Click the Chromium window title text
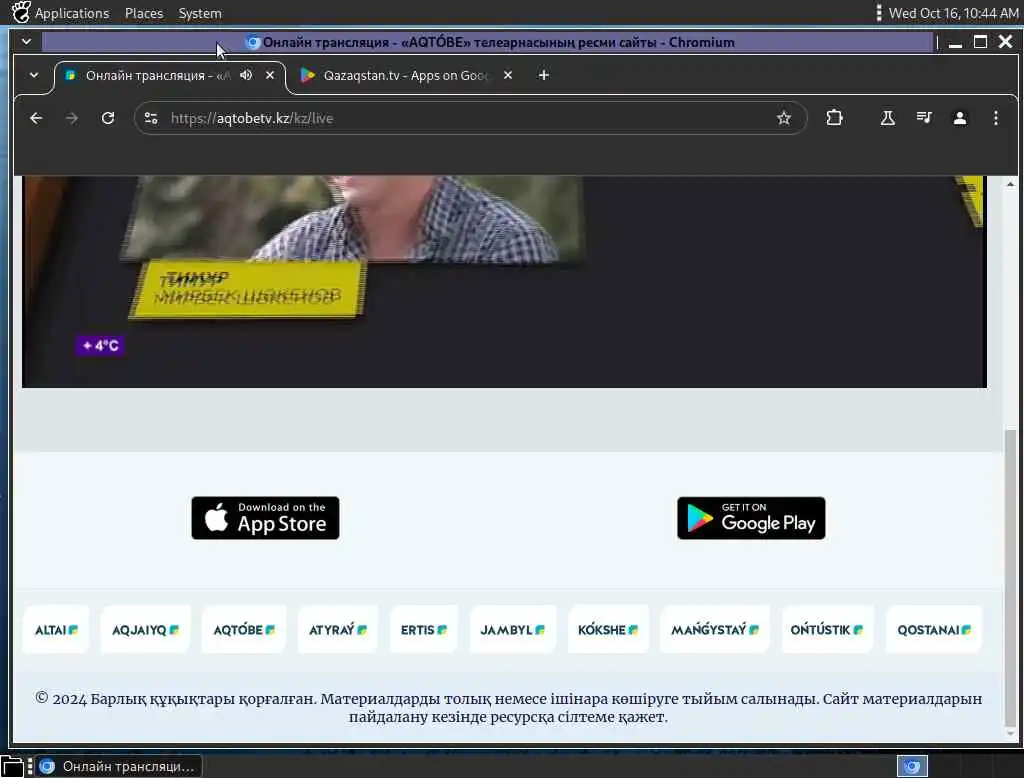This screenshot has width=1024, height=778. pos(498,42)
